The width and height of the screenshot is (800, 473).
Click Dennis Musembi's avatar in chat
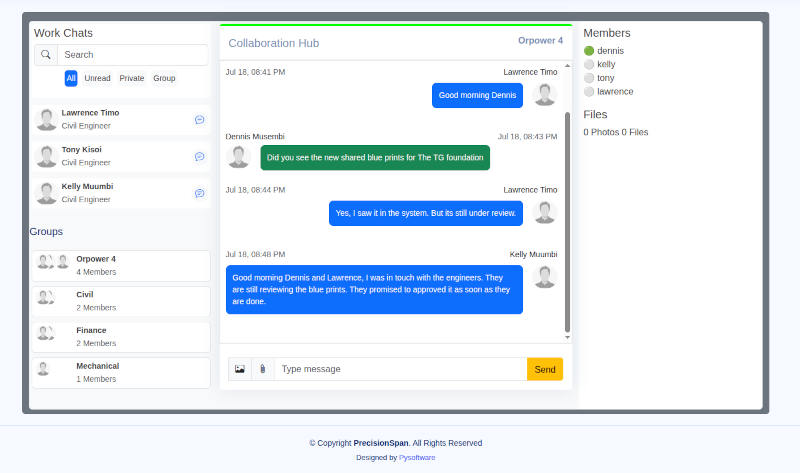tap(238, 156)
